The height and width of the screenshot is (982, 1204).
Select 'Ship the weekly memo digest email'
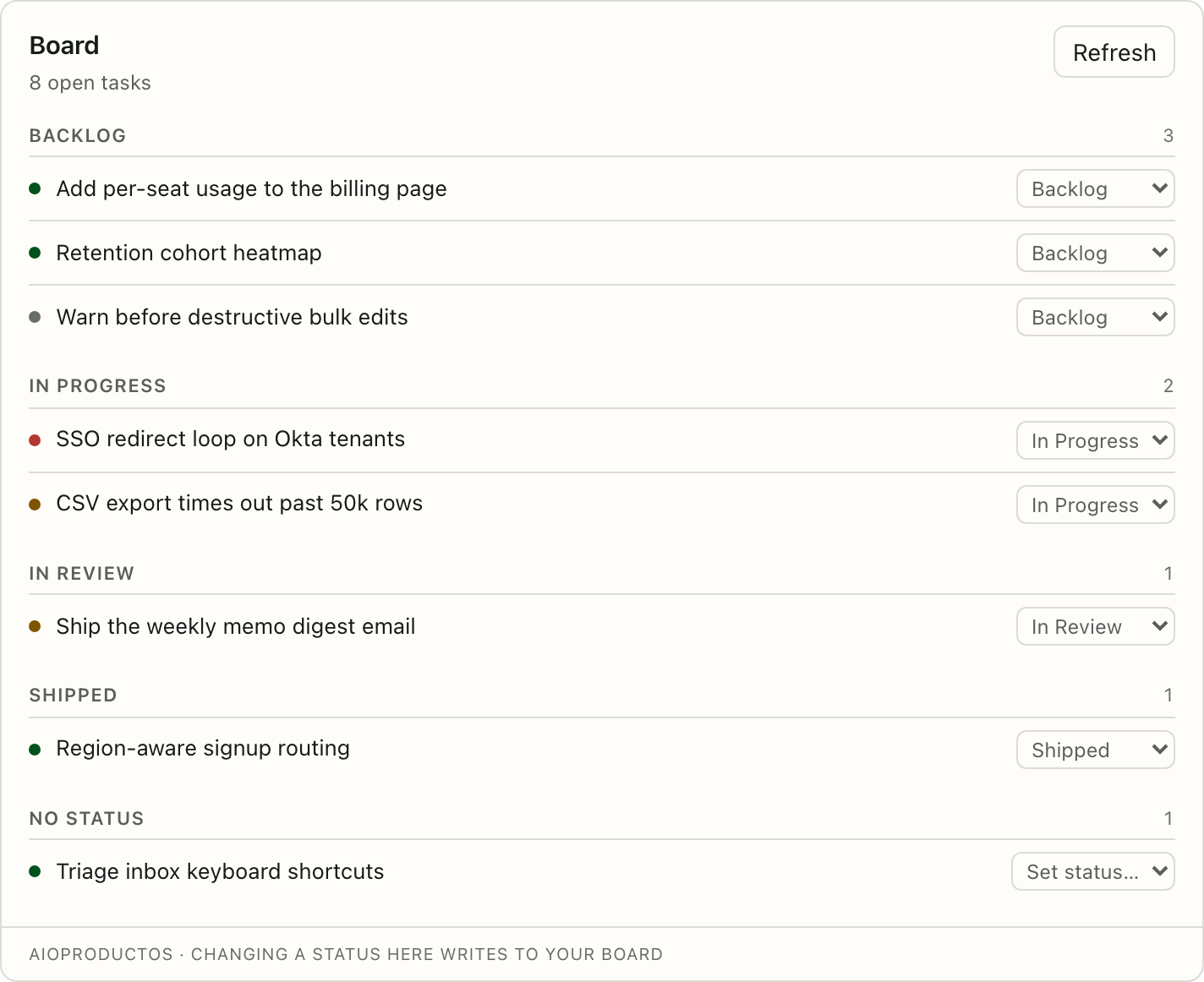pos(236,626)
